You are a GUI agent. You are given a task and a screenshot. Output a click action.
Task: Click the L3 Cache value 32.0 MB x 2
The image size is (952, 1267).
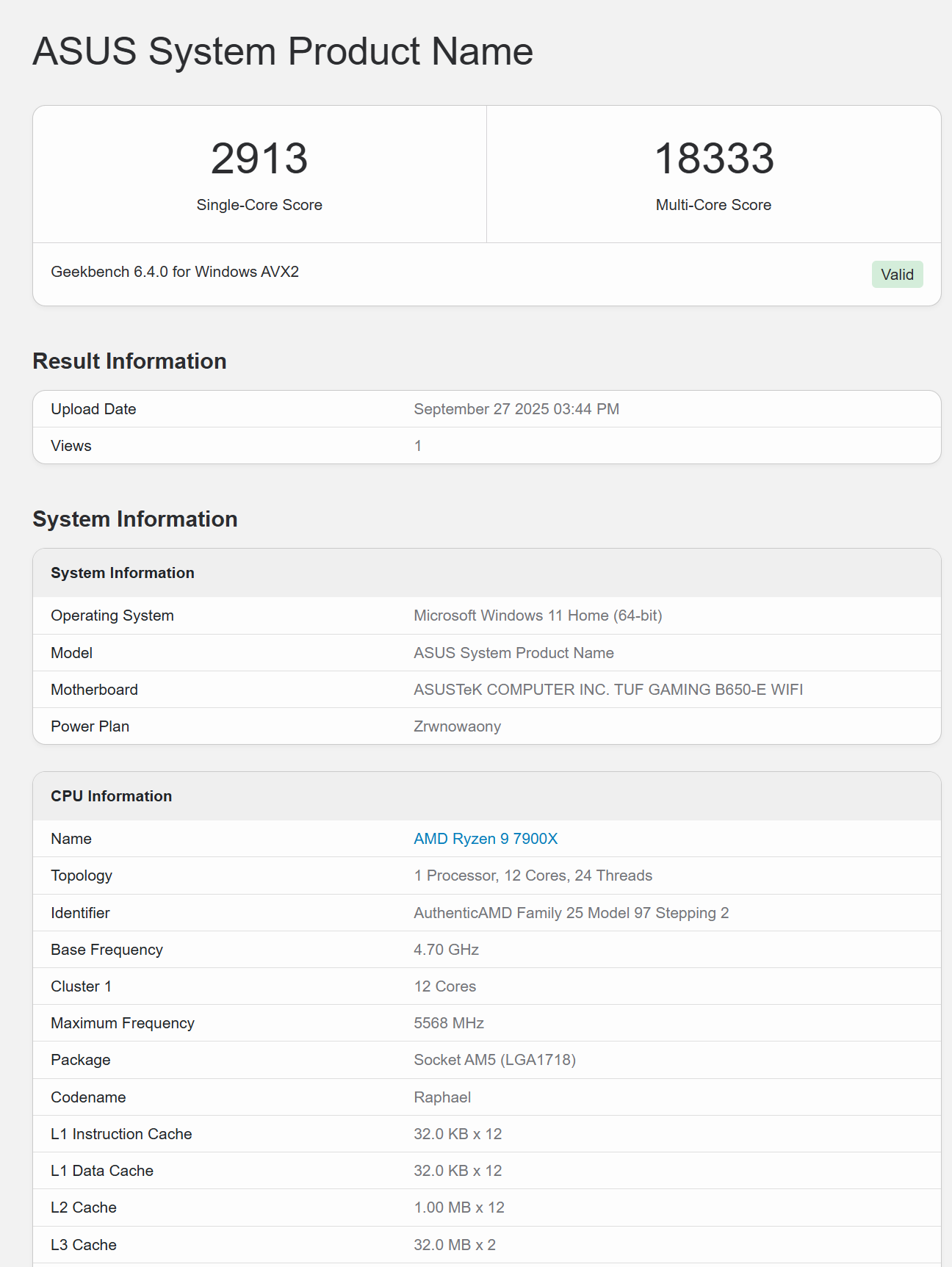(x=455, y=1245)
